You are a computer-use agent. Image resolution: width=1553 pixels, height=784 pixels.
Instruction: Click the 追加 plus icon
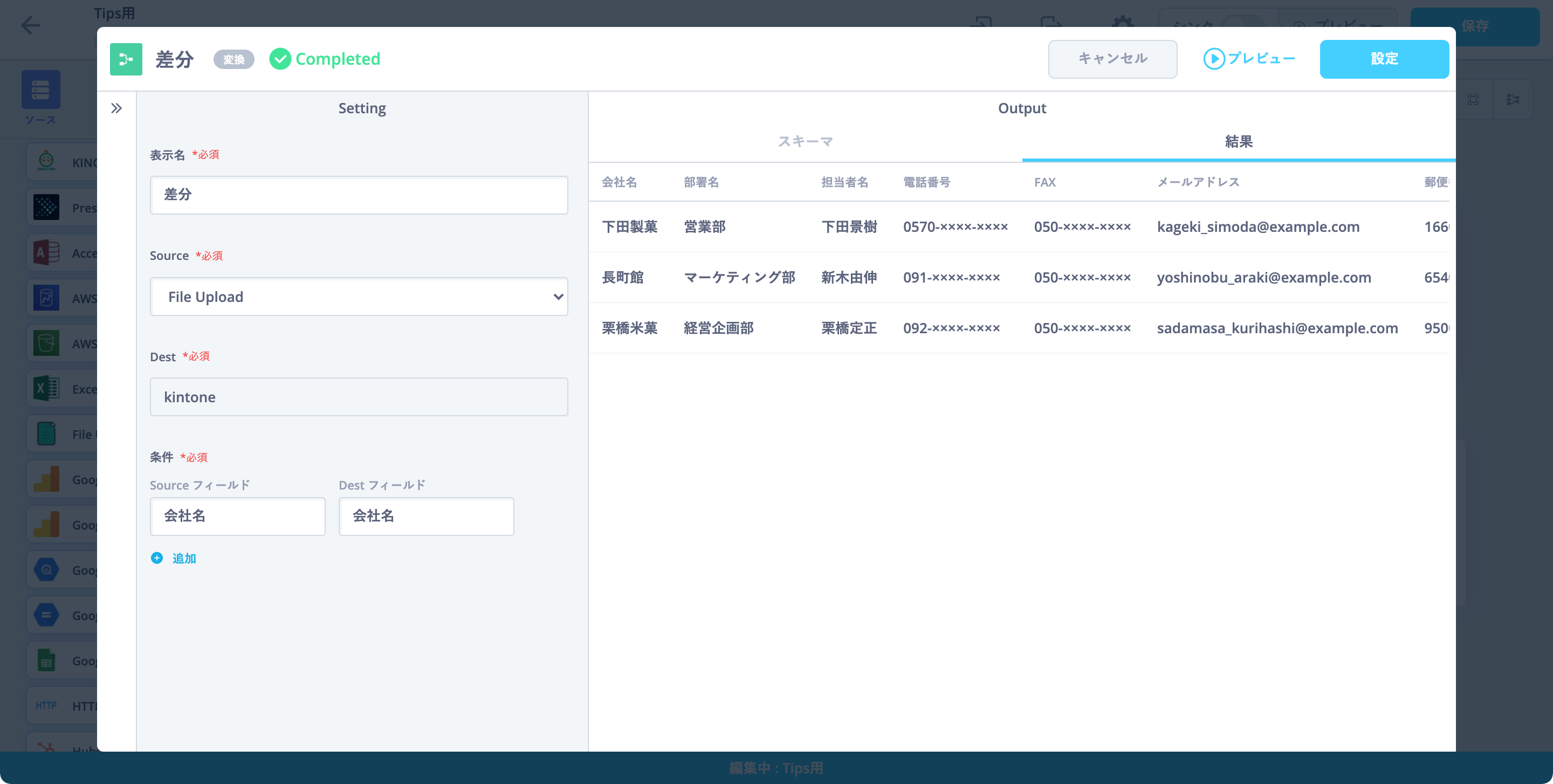(157, 558)
